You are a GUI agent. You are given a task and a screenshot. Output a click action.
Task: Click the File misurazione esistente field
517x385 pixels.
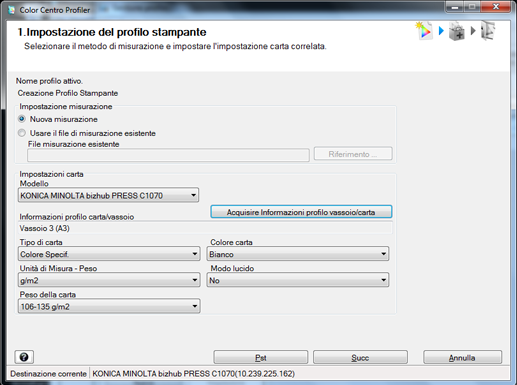point(168,155)
